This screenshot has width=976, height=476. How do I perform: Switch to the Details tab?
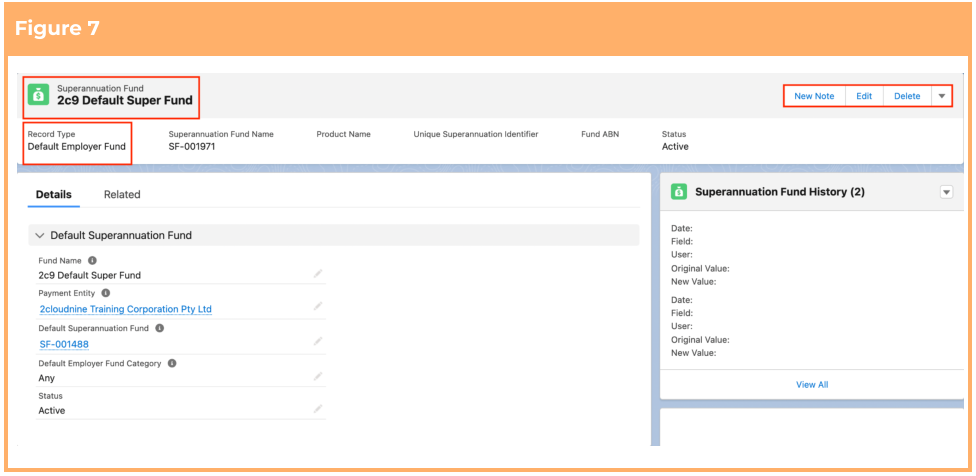(54, 194)
